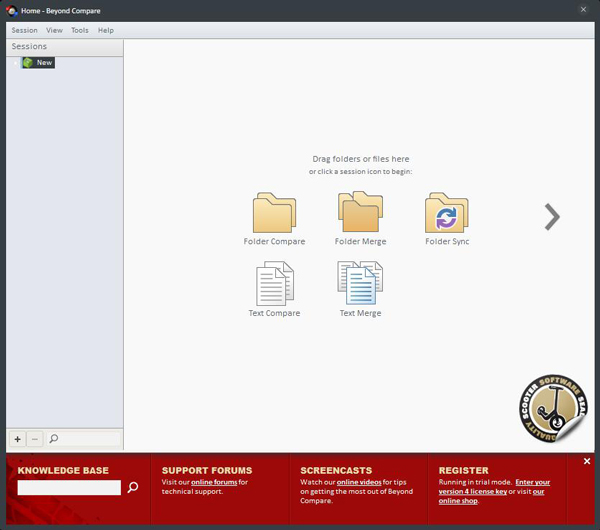Viewport: 600px width, 530px height.
Task: Add a new session with plus button
Action: click(x=17, y=439)
